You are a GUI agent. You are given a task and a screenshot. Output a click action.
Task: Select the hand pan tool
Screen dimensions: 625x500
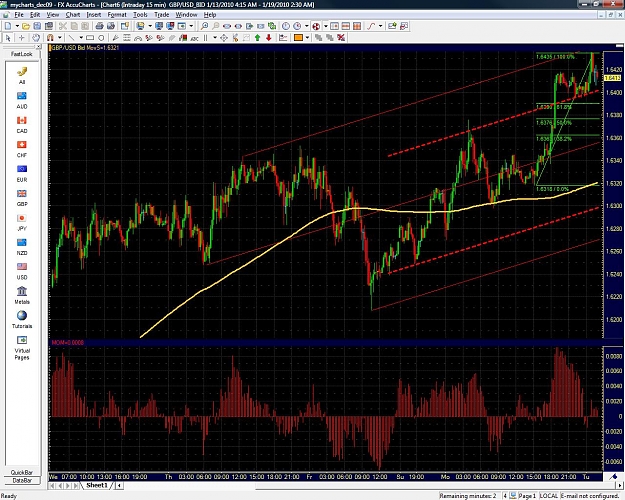pyautogui.click(x=36, y=38)
